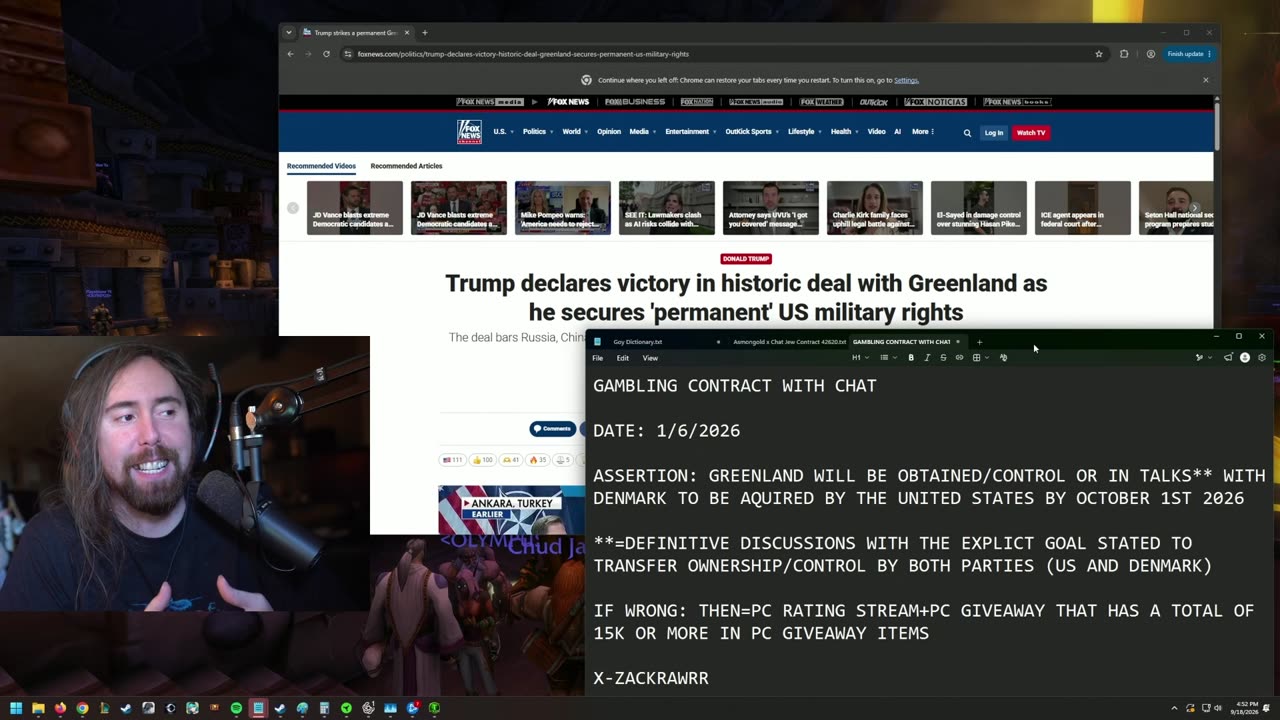
Task: Open the ICE agent appears video thumbnail
Action: pyautogui.click(x=1083, y=208)
